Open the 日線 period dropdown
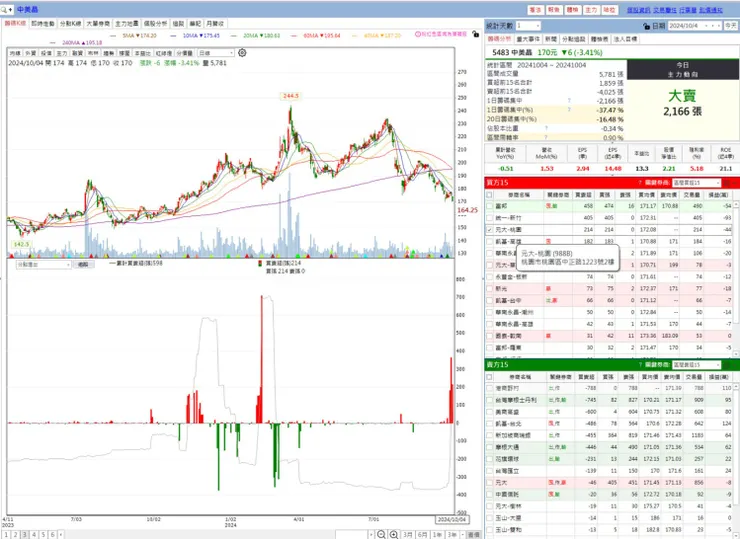The width and height of the screenshot is (740, 539). (215, 53)
